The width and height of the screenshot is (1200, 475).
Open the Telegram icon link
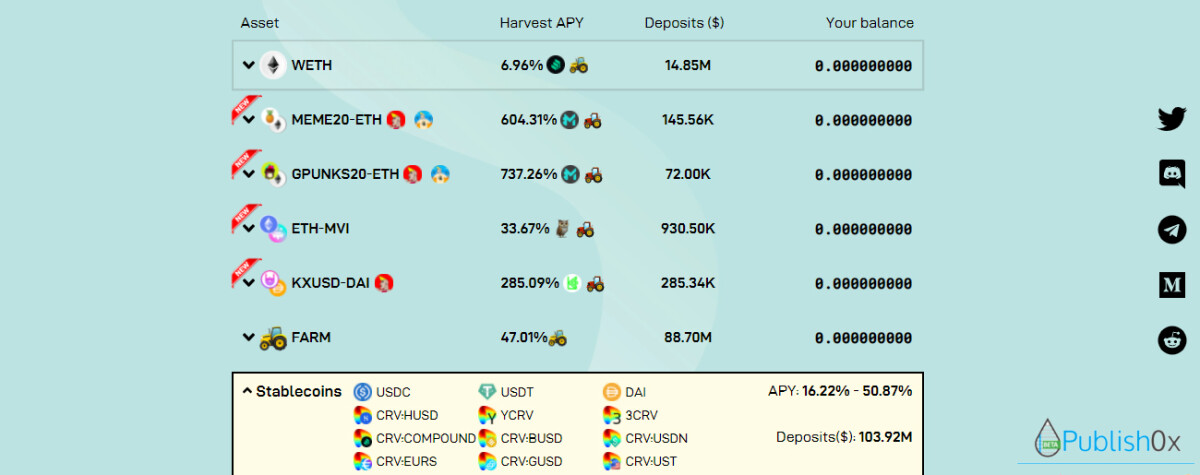pos(1171,229)
